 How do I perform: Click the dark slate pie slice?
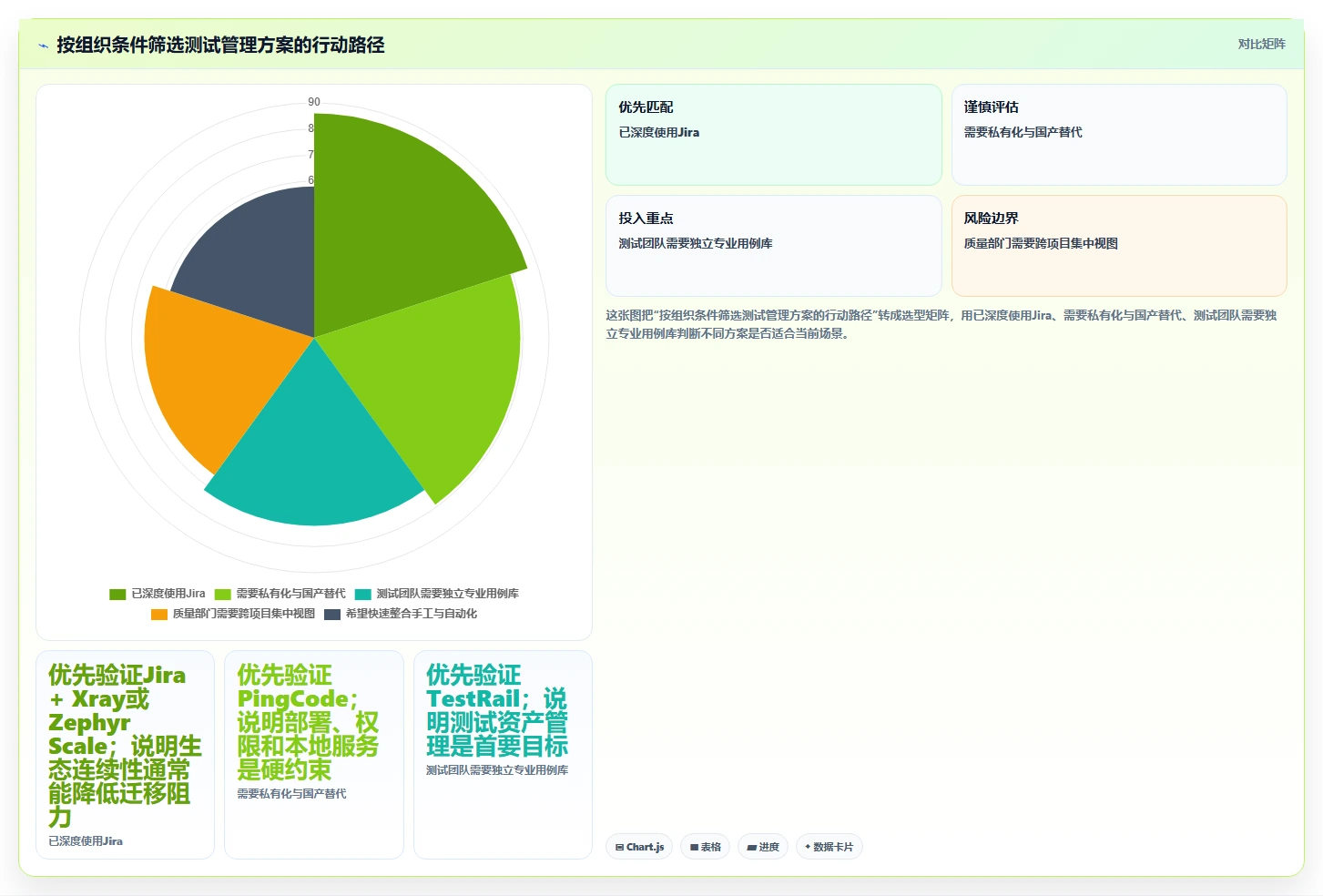coord(260,264)
